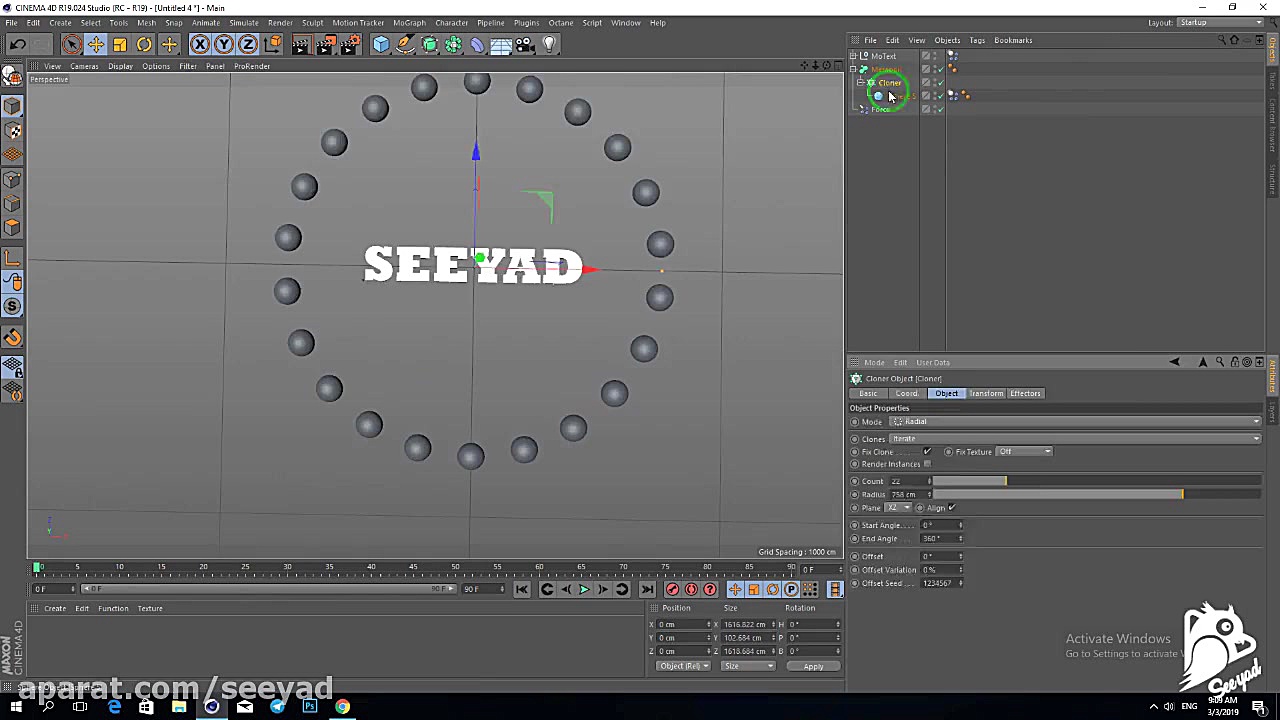
Task: Adjust the Radius slider bar
Action: pyautogui.click(x=1060, y=495)
